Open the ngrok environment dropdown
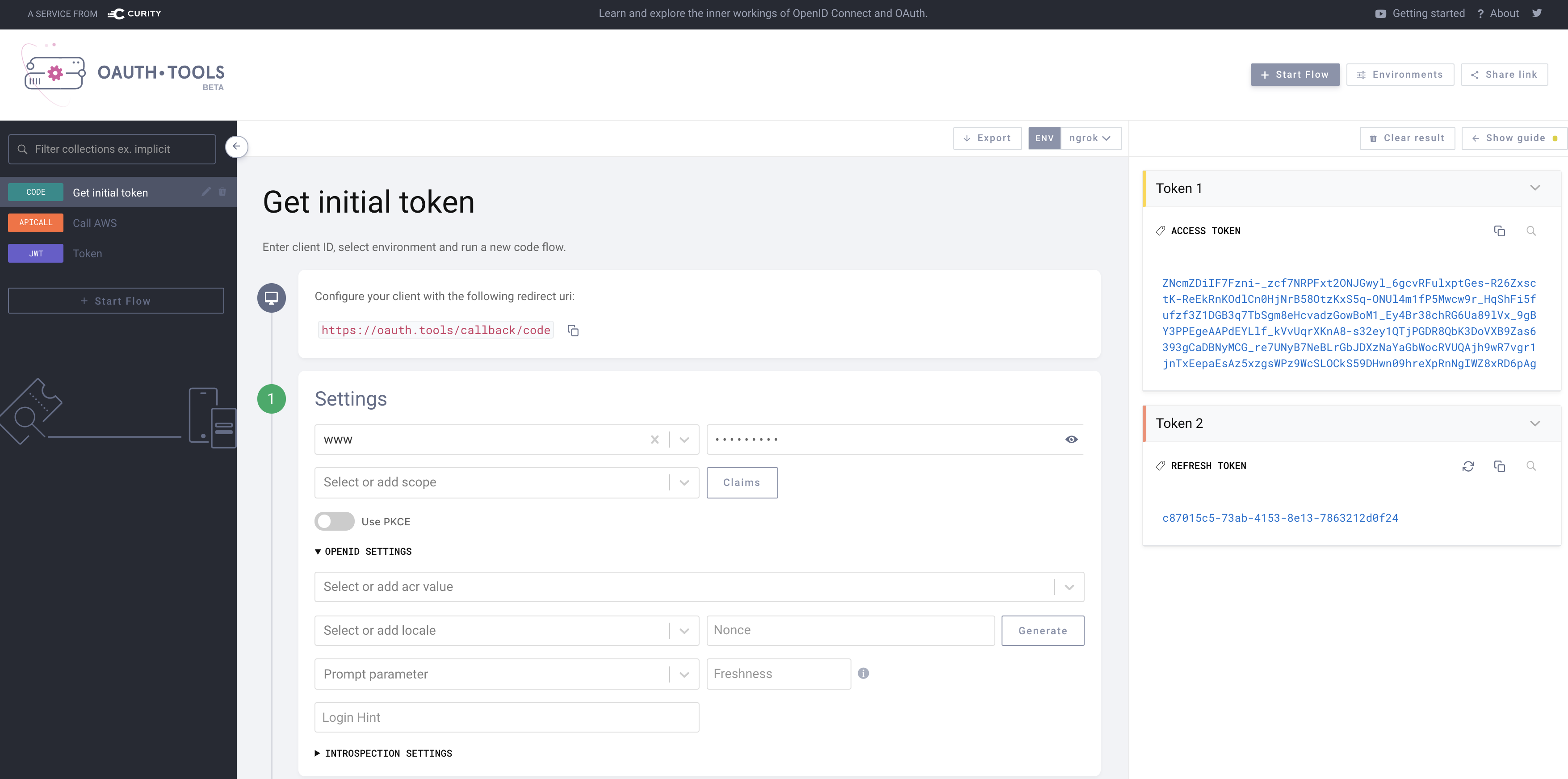This screenshot has height=779, width=1568. point(1090,138)
